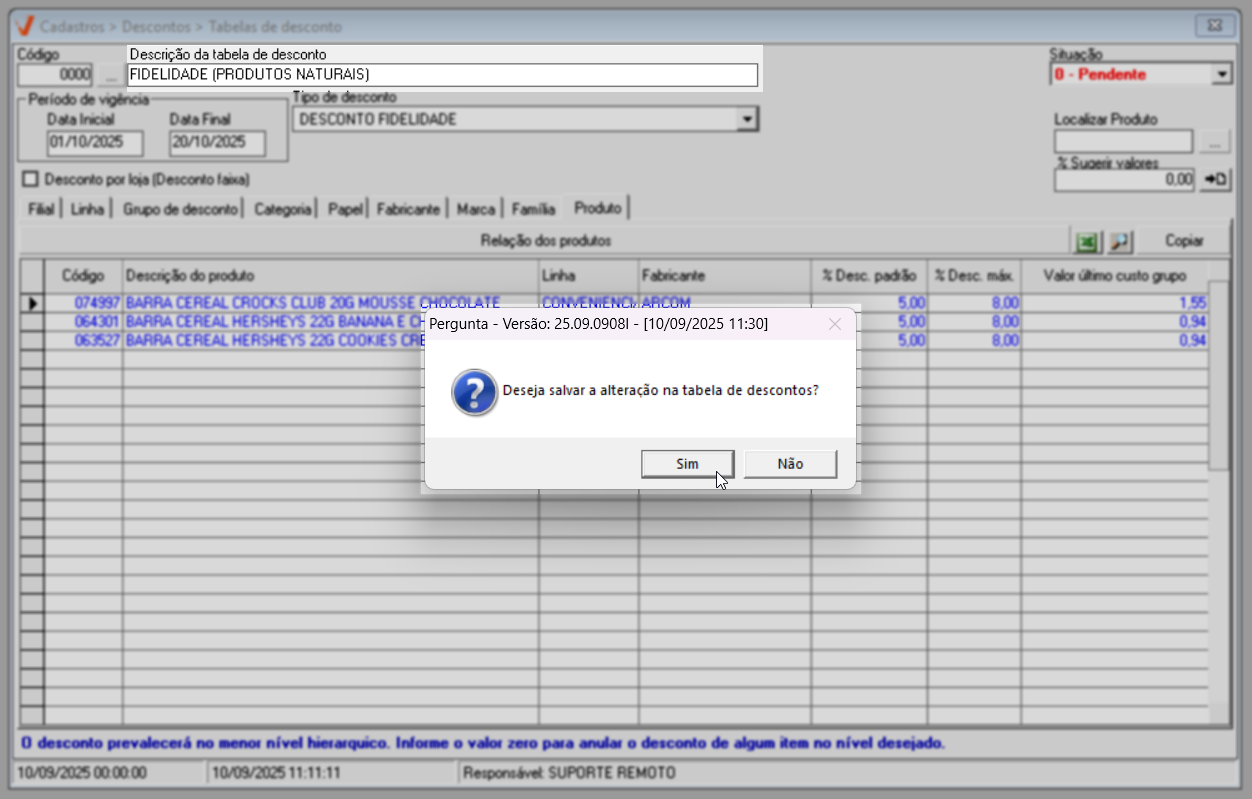The width and height of the screenshot is (1252, 799).
Task: Click the app logo in title bar
Action: click(x=27, y=26)
